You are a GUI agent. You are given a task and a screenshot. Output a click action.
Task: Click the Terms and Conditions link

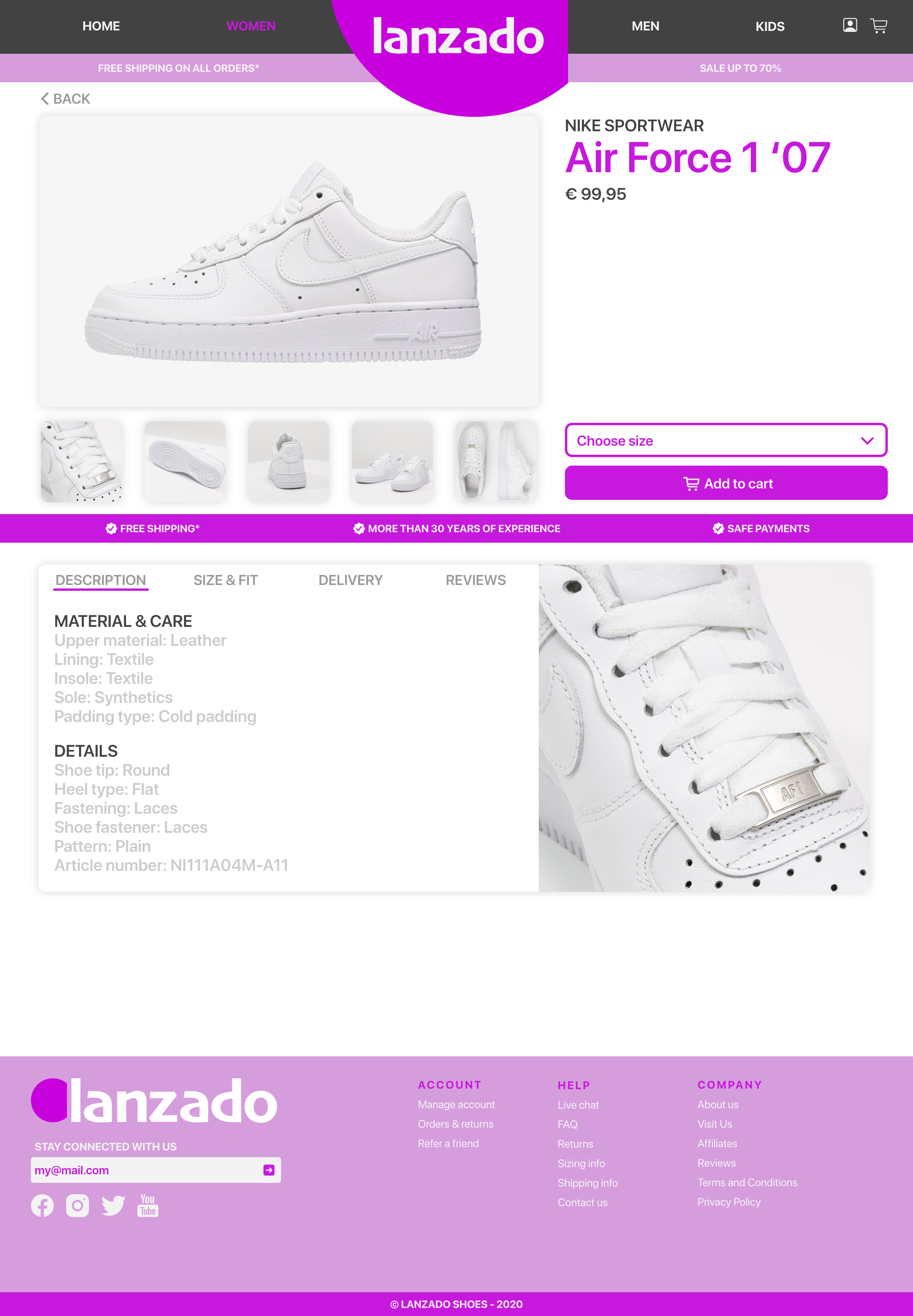747,1182
